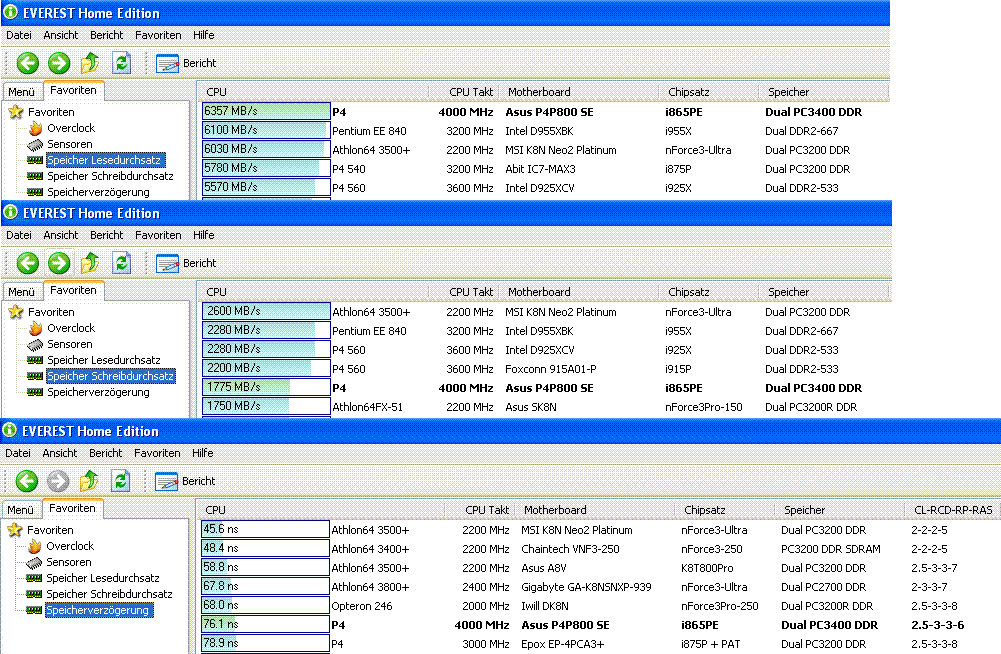Click the Favoriten star root in the top window
Viewport: 1001px width, 654px height.
tap(41, 112)
